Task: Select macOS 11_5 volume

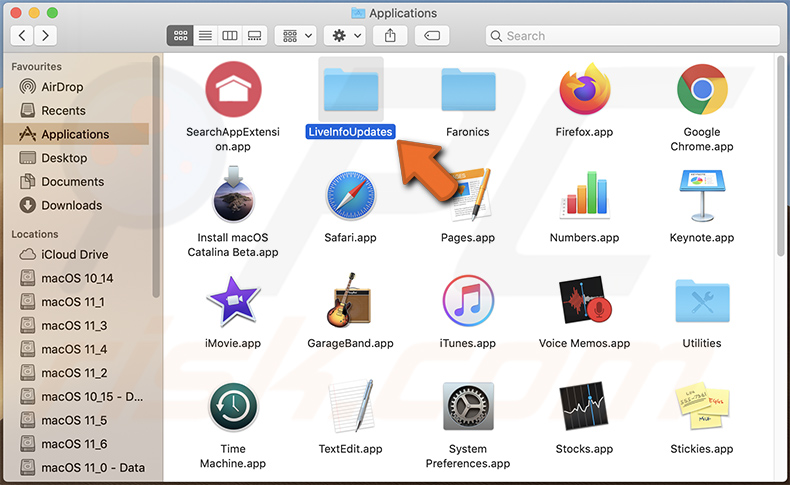Action: click(76, 421)
